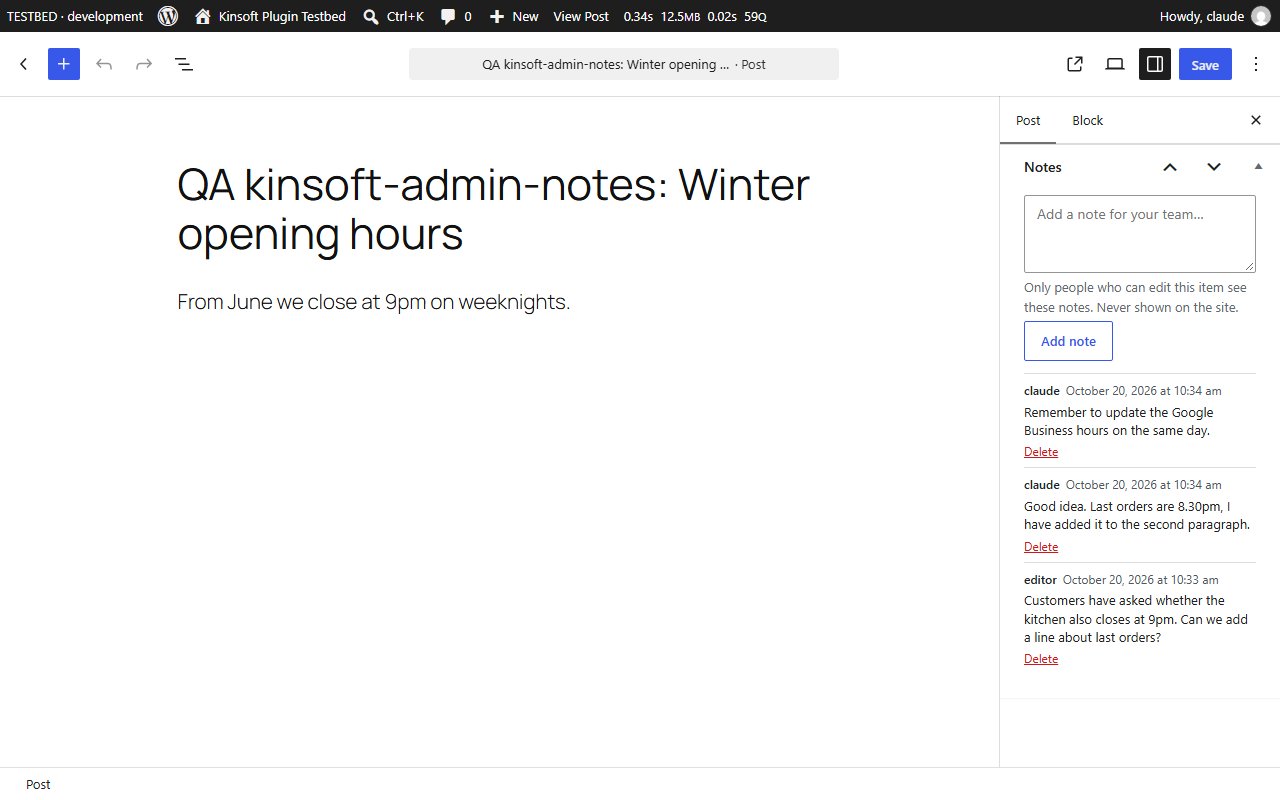This screenshot has height=800, width=1280.
Task: Switch to the Block tab
Action: [1087, 120]
